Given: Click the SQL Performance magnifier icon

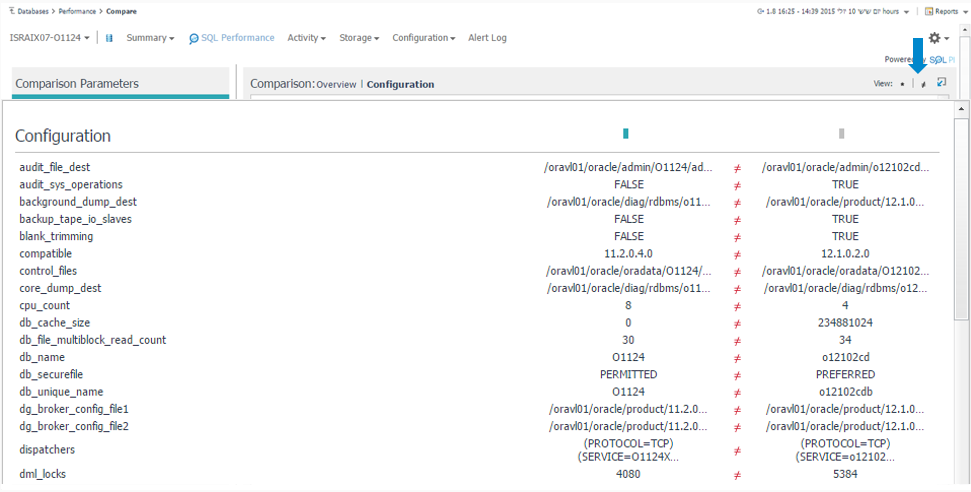Looking at the screenshot, I should click(194, 38).
